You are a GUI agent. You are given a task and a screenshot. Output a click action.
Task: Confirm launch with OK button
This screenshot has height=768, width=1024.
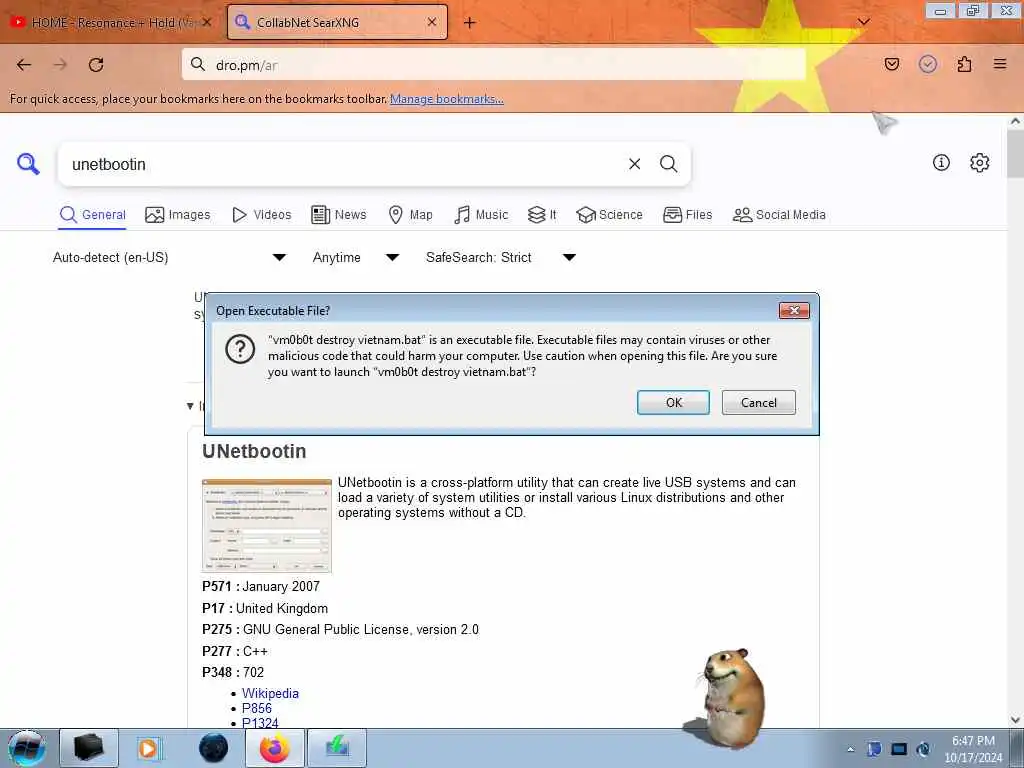(x=673, y=402)
